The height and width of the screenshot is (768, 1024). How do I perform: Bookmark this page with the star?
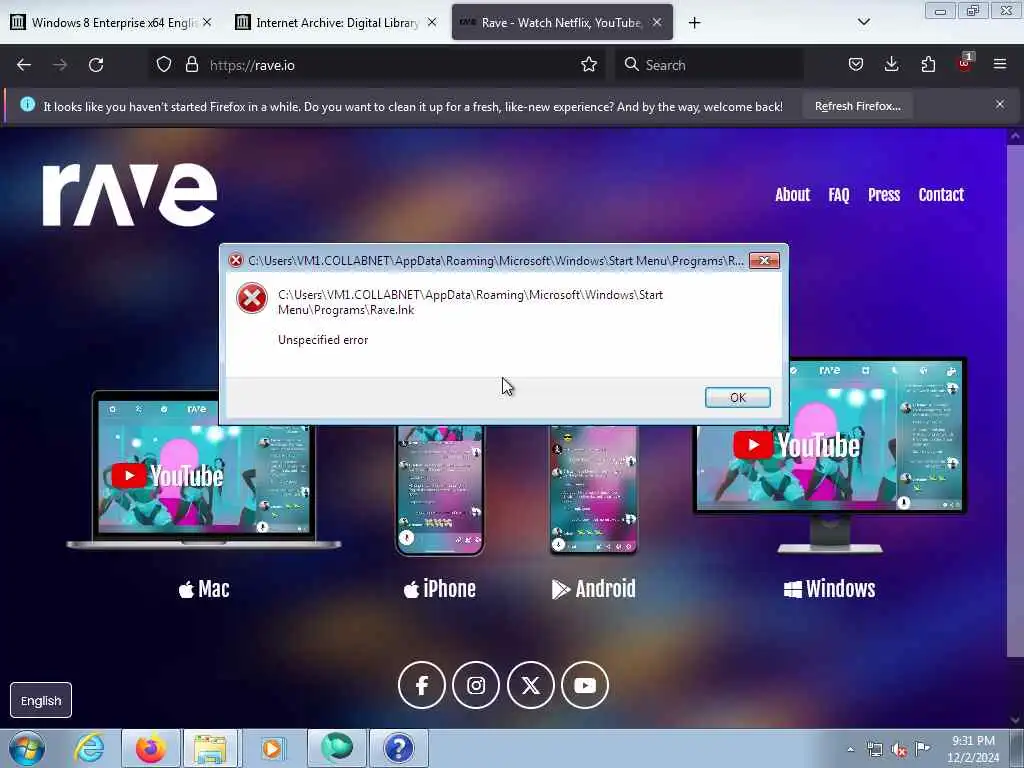coord(588,65)
